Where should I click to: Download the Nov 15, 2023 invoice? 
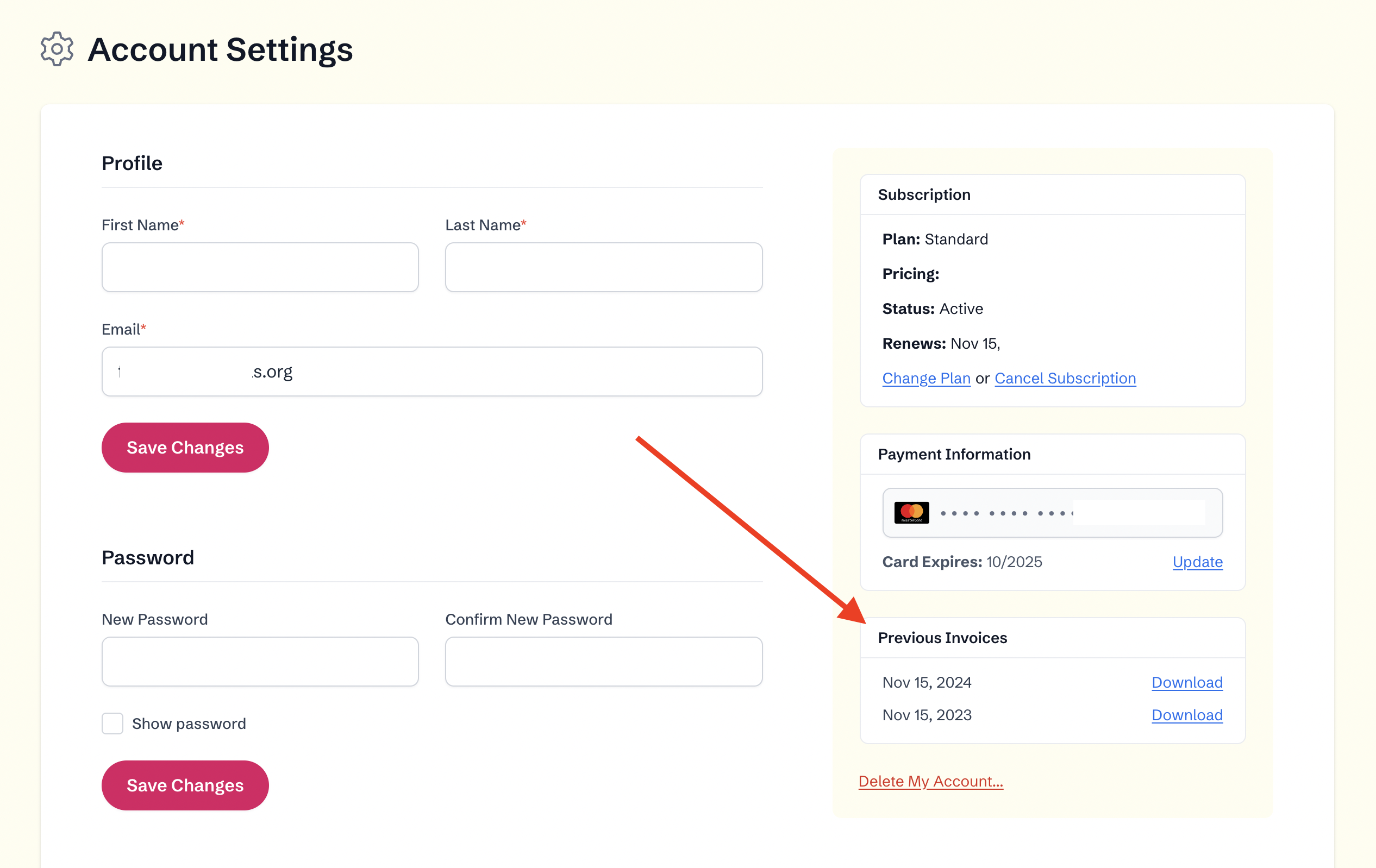[1187, 715]
